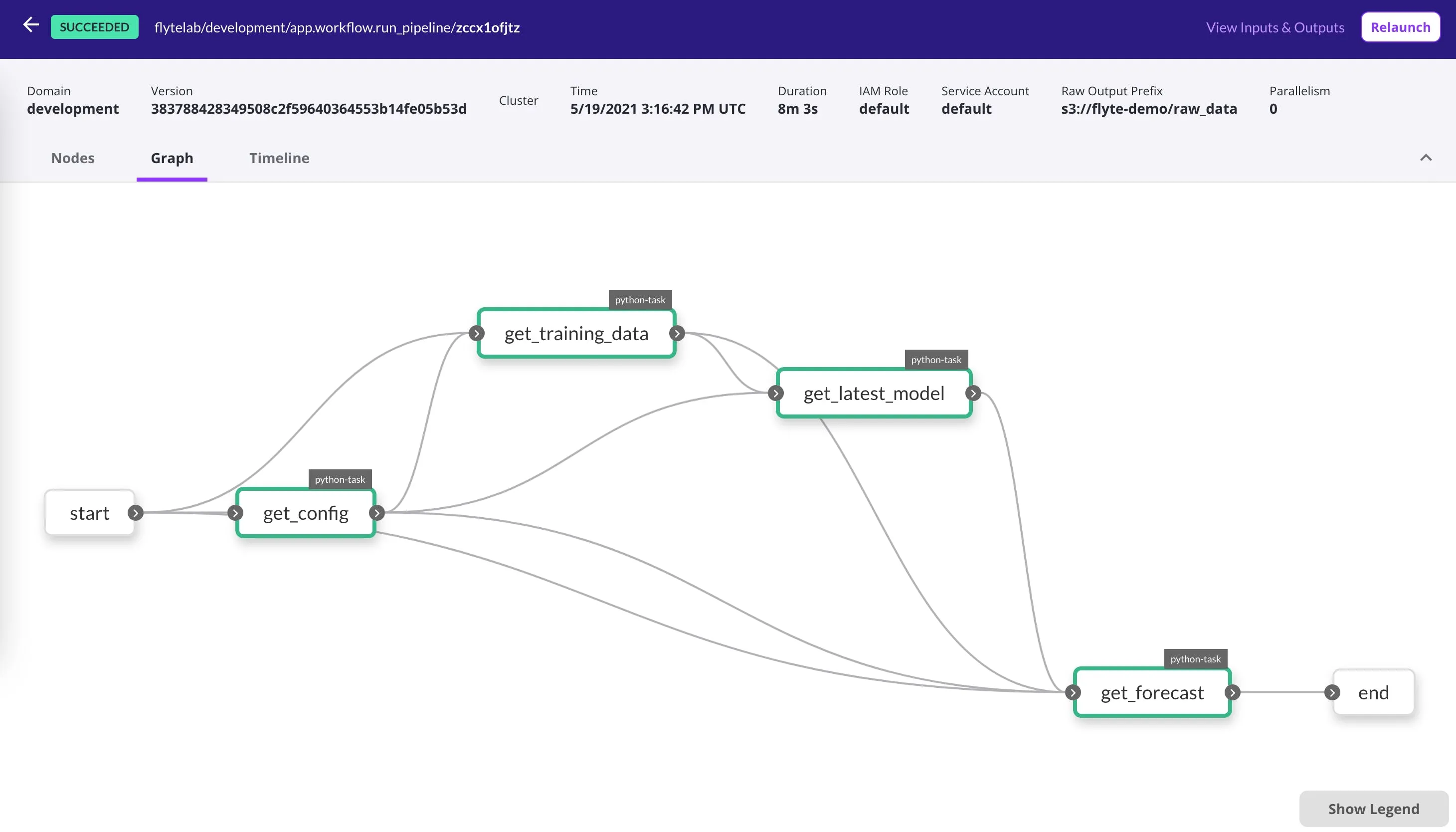Screen dimensions: 1456x832
Task: Click the start node output port
Action: (x=135, y=513)
